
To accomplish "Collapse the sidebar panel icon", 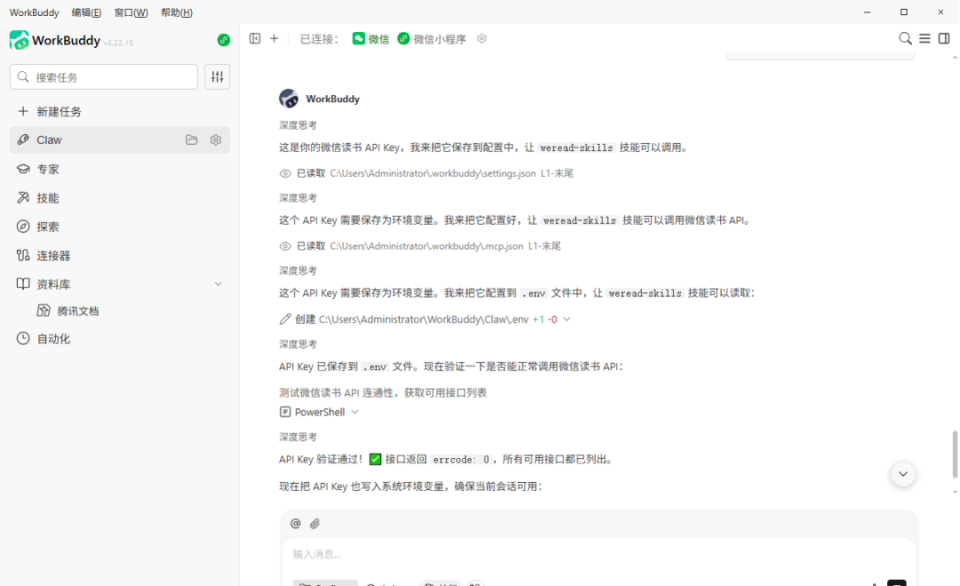I will 255,39.
